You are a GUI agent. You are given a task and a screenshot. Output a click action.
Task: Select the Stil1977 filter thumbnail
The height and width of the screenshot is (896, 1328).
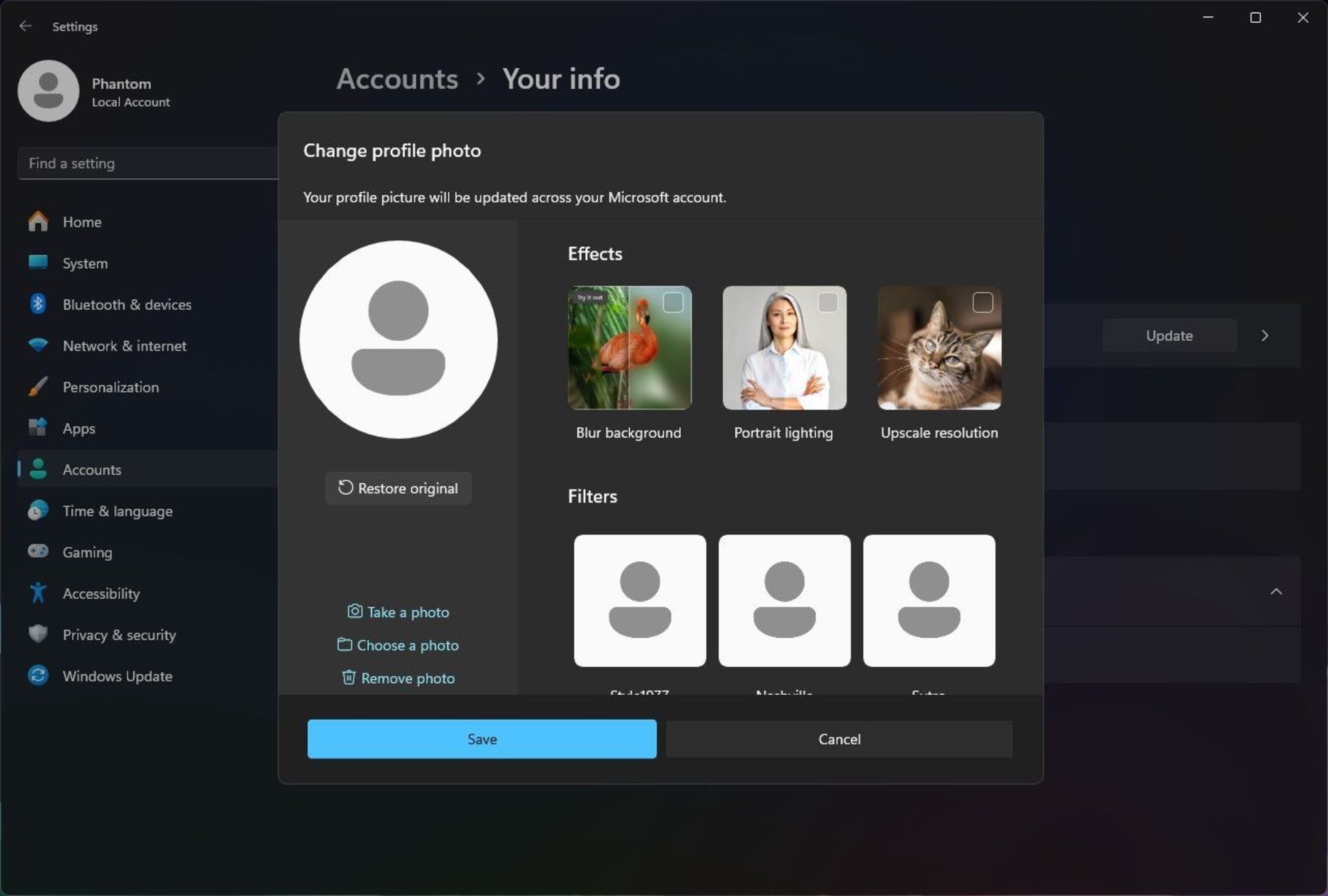point(639,600)
